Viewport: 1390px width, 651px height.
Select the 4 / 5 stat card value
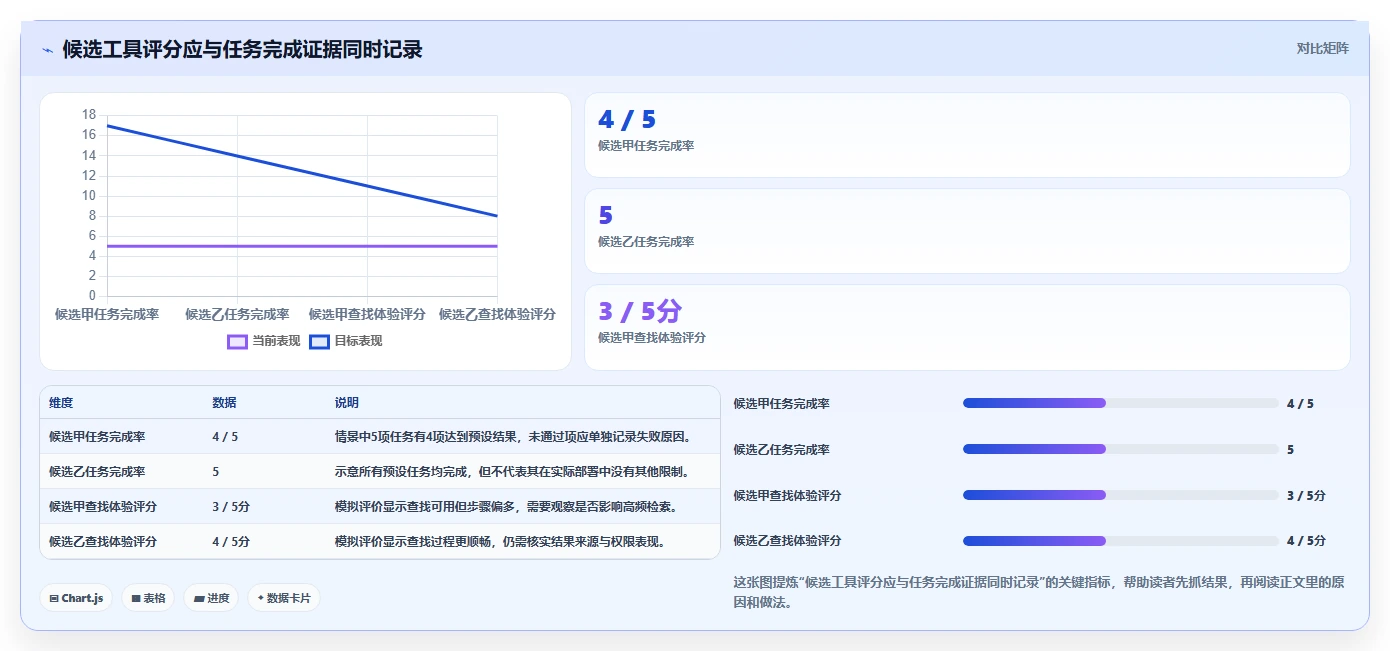627,120
